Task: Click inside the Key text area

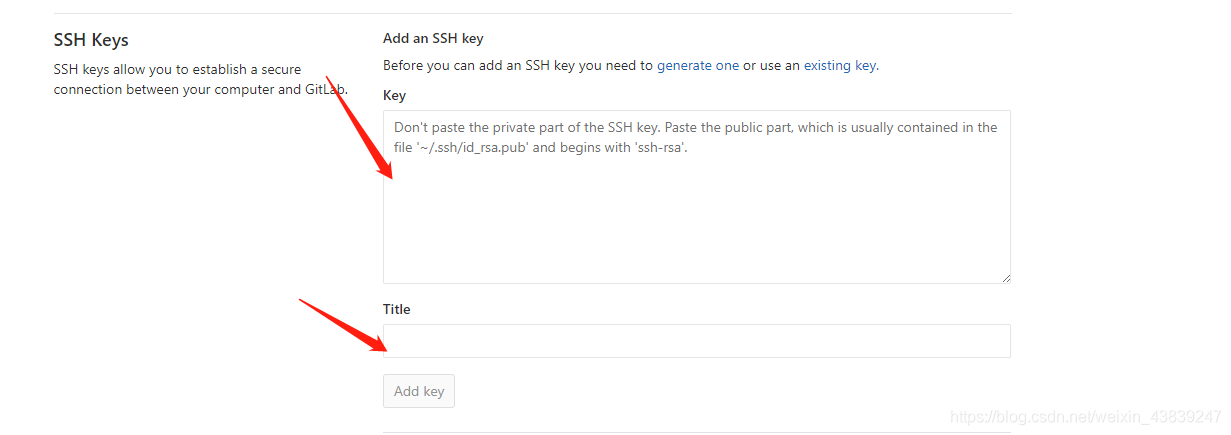Action: point(696,197)
